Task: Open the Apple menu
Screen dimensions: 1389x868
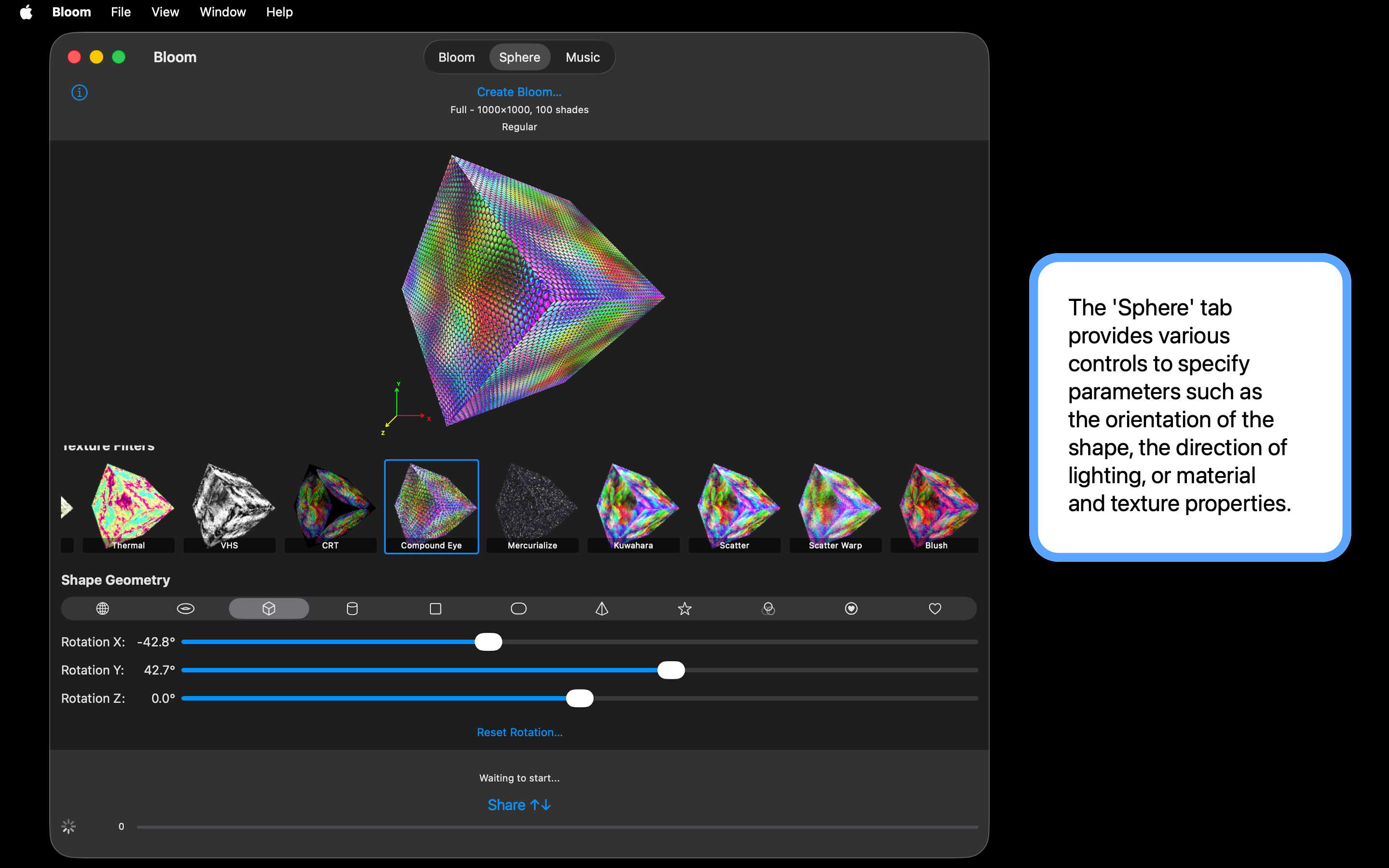Action: [26, 12]
